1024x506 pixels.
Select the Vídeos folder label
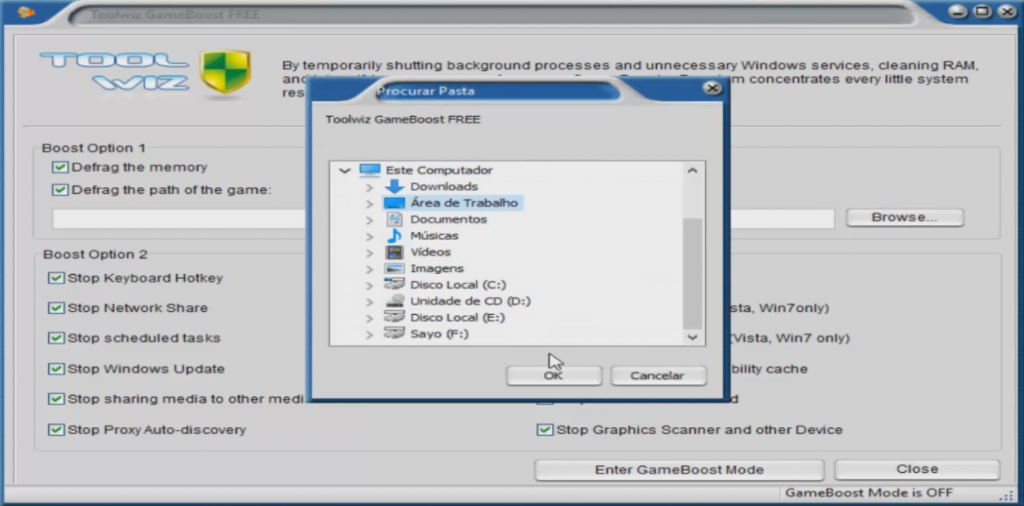pos(430,252)
